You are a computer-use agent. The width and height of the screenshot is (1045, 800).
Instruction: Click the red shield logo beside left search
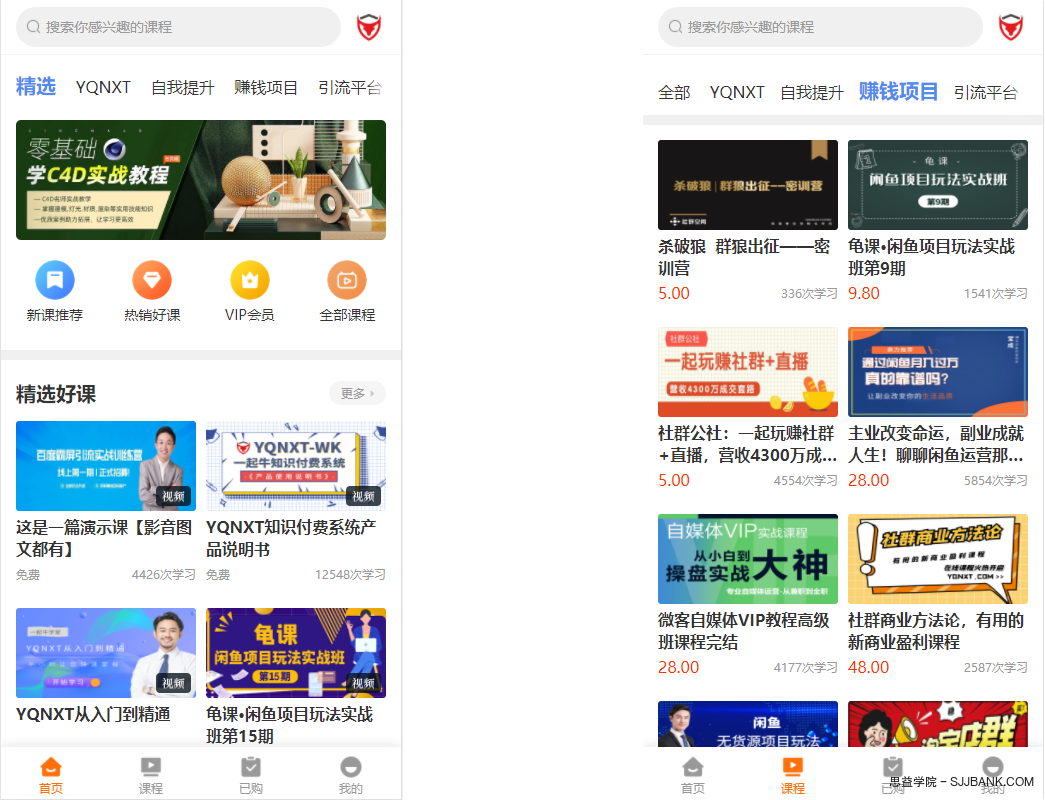click(x=369, y=27)
